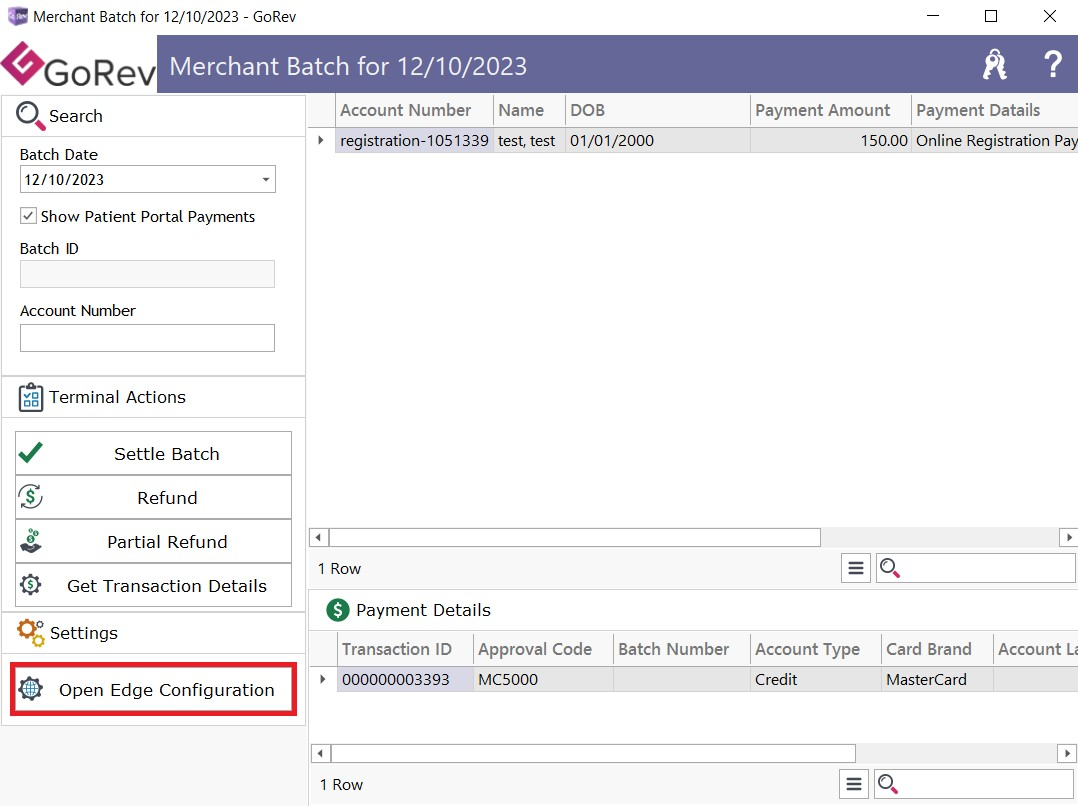Sort by Payment Details column header

pyautogui.click(x=994, y=110)
